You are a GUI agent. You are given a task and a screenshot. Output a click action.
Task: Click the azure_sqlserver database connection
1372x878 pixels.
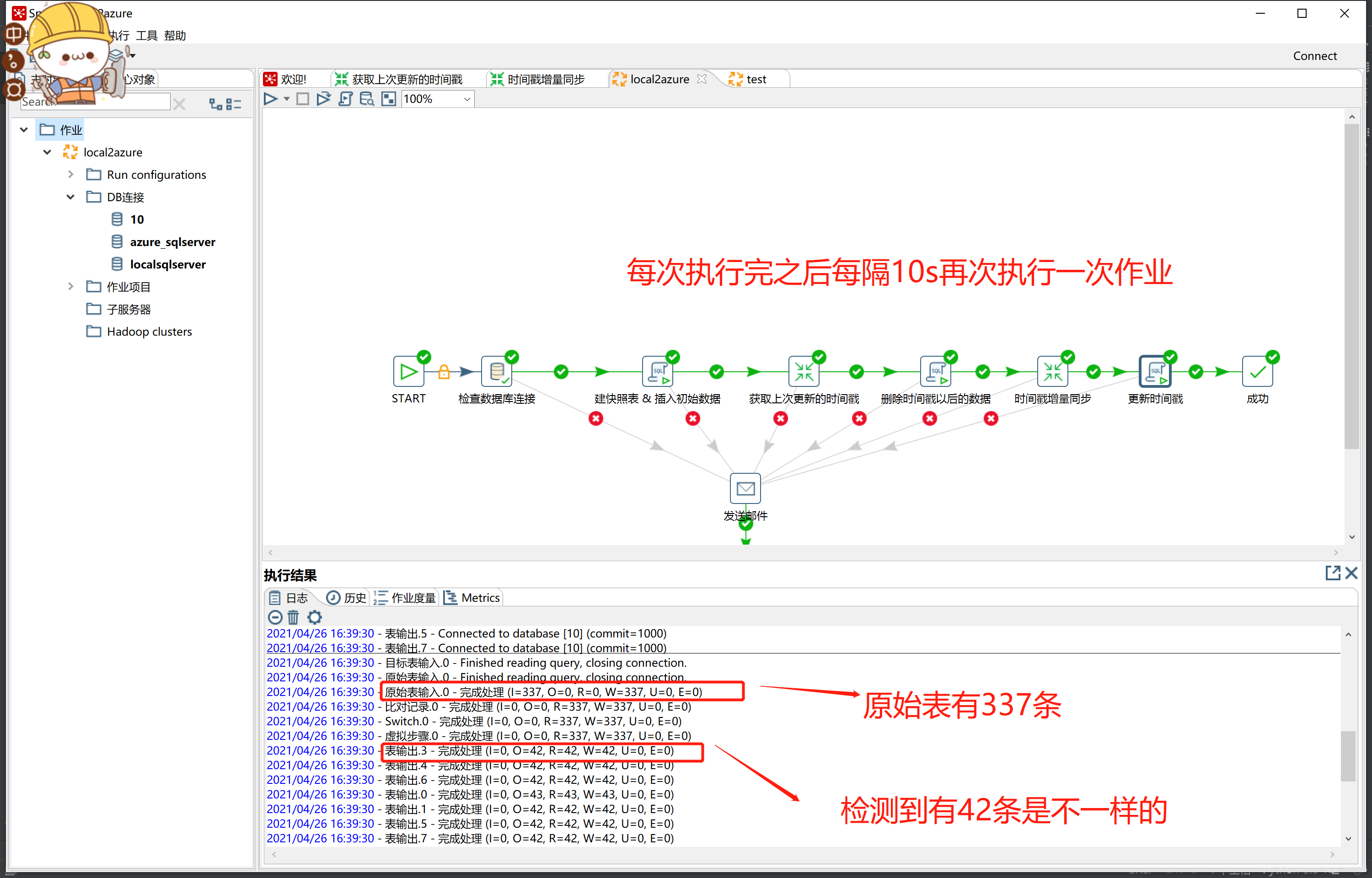[172, 242]
